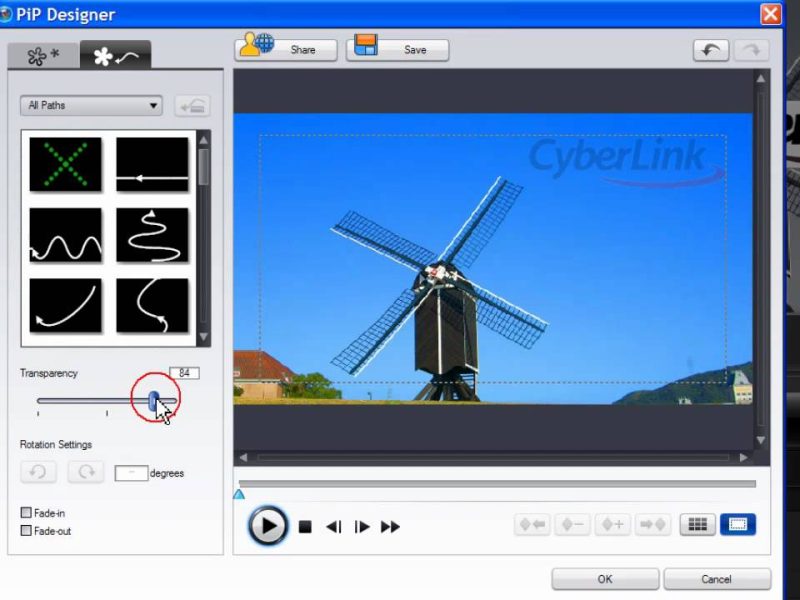This screenshot has height=600, width=800.
Task: Rotate counterclockwise using the left rotation button
Action: tap(38, 472)
